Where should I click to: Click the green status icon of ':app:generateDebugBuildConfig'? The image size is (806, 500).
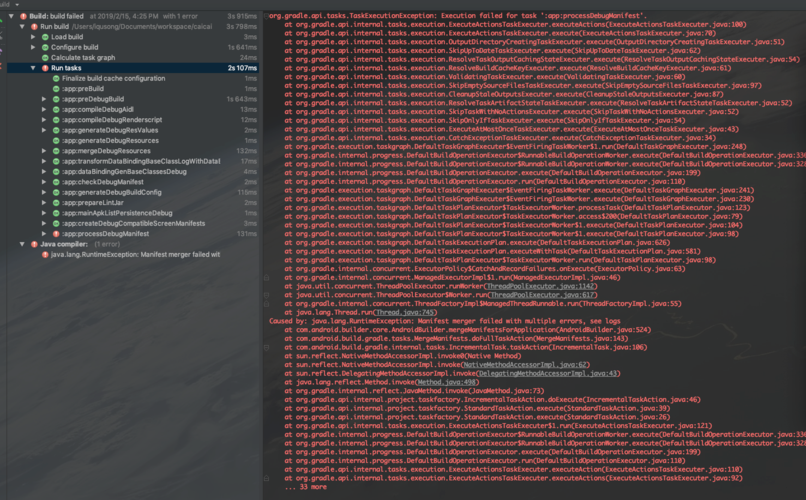(56, 192)
